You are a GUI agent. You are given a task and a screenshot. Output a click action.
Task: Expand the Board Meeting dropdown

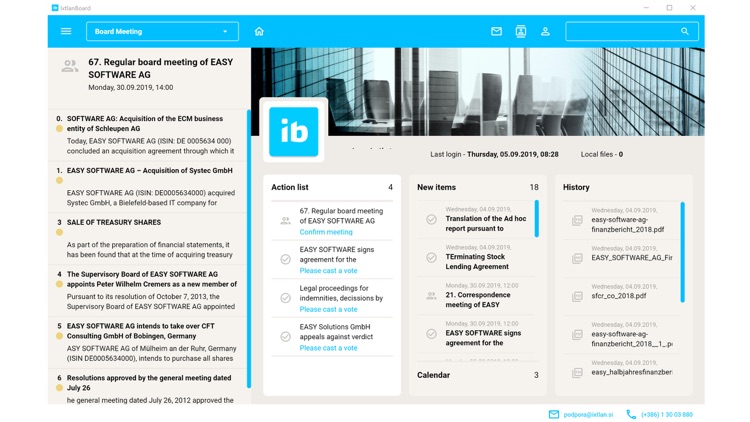(x=162, y=32)
